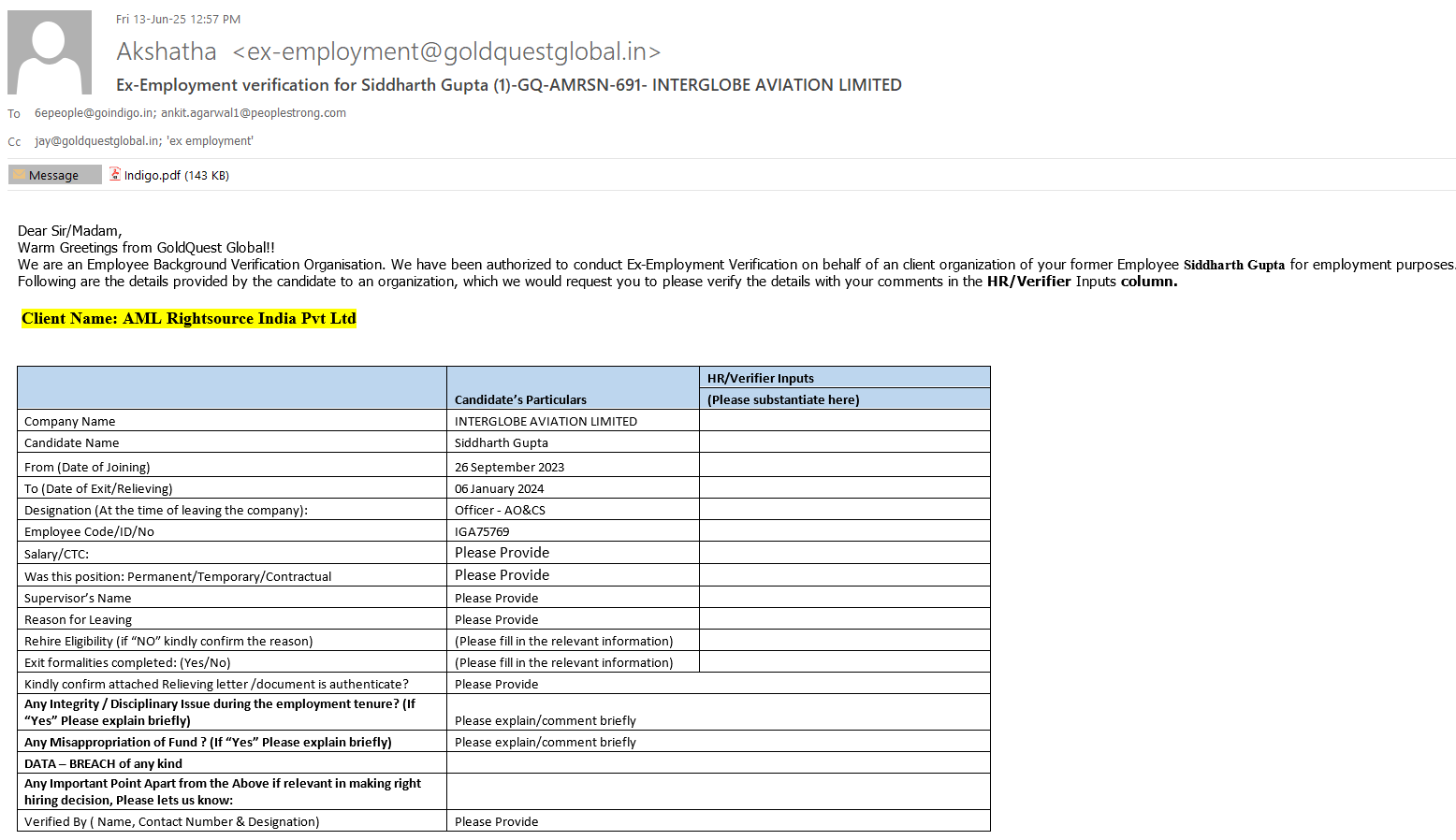Click the sender's profile avatar picture
The height and width of the screenshot is (840, 1456).
pos(50,52)
